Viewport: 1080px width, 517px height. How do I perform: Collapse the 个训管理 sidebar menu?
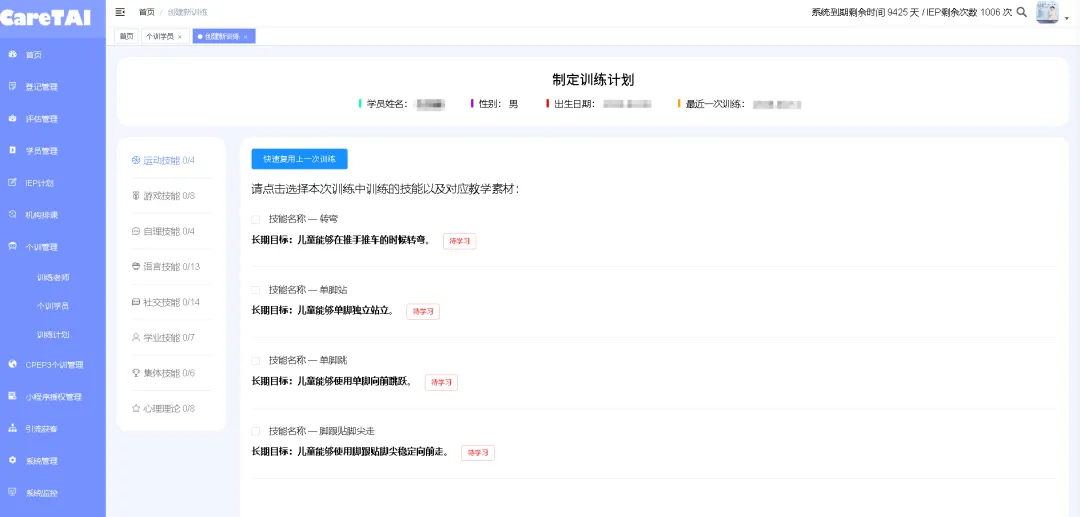[x=52, y=246]
